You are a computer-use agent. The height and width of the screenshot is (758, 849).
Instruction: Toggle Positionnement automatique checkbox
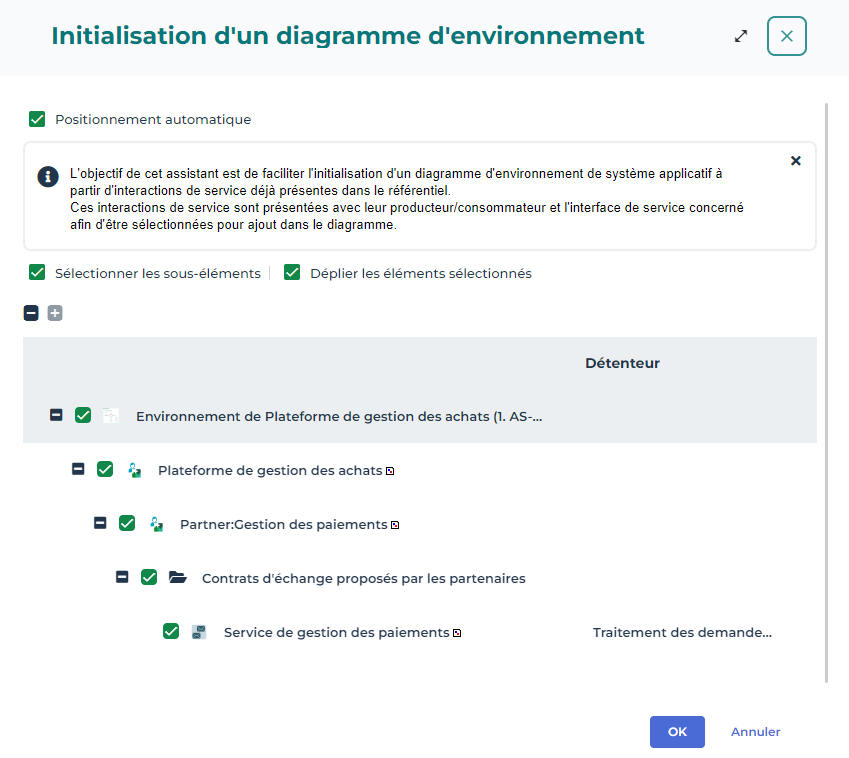coord(37,119)
